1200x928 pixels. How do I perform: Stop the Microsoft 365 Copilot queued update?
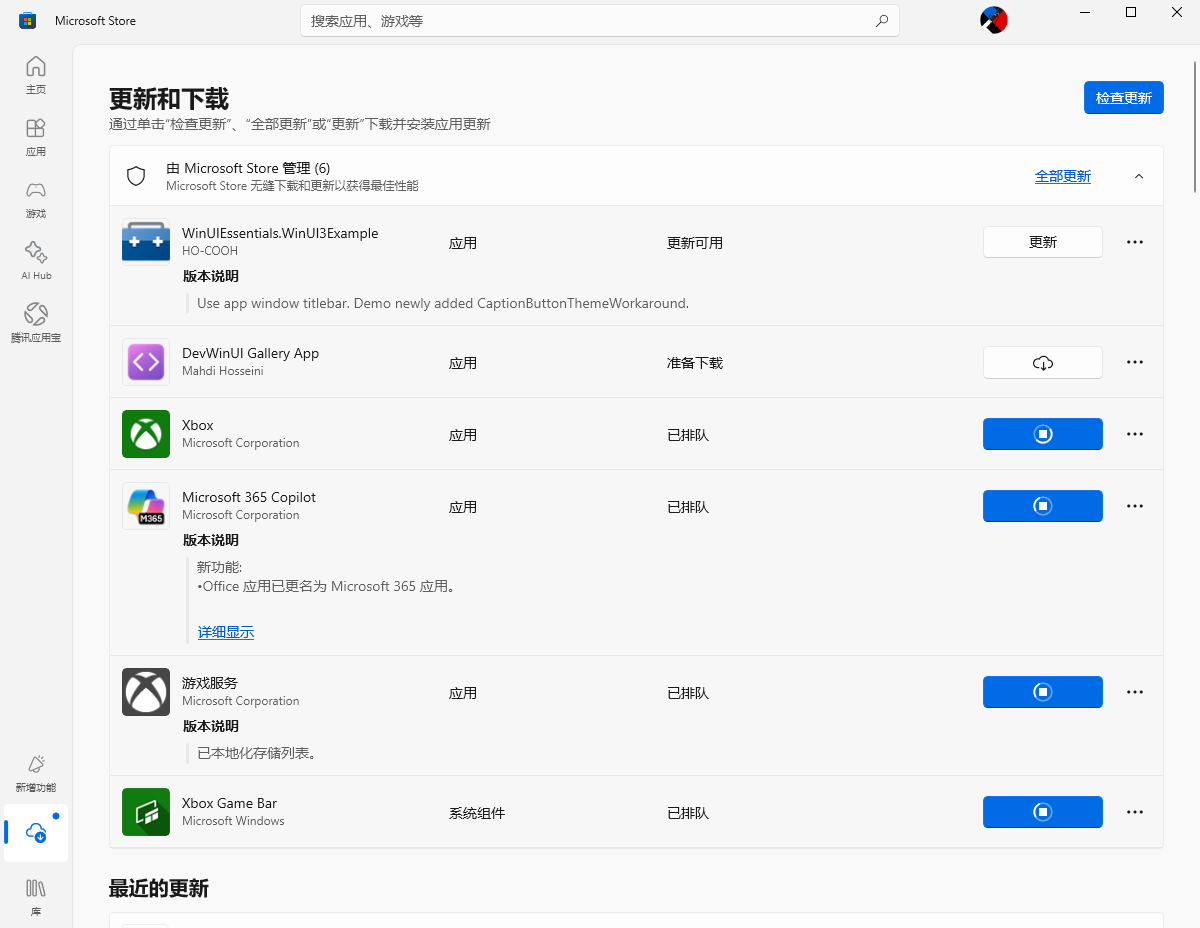tap(1043, 506)
